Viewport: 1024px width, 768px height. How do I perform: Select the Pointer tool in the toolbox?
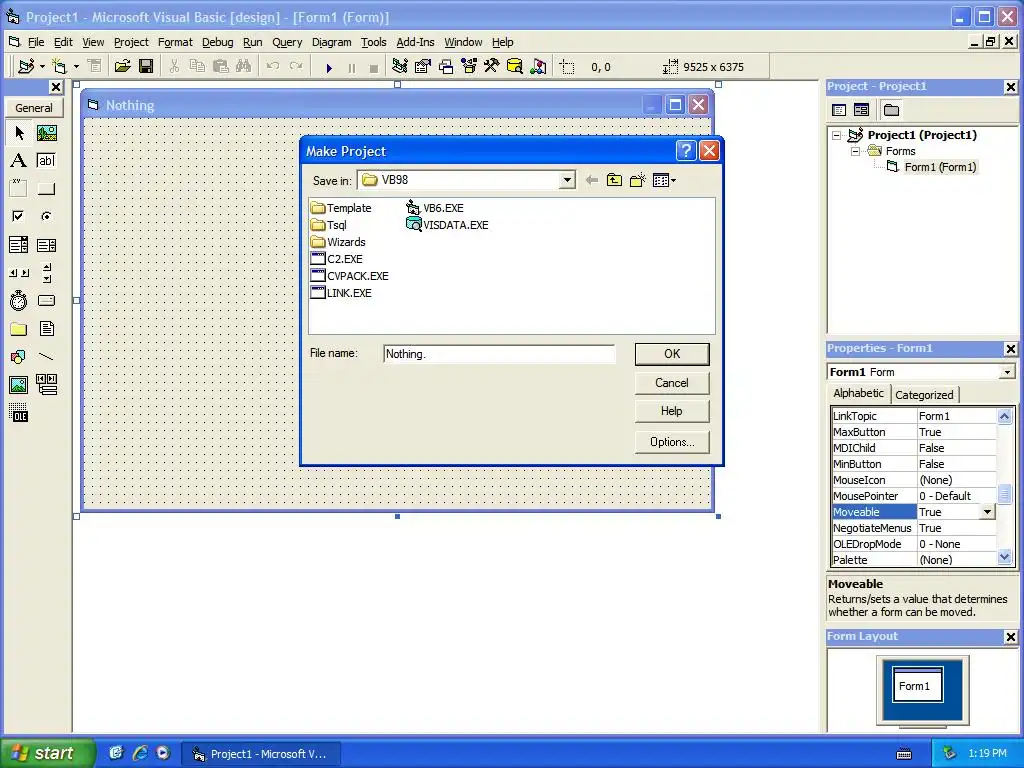19,133
